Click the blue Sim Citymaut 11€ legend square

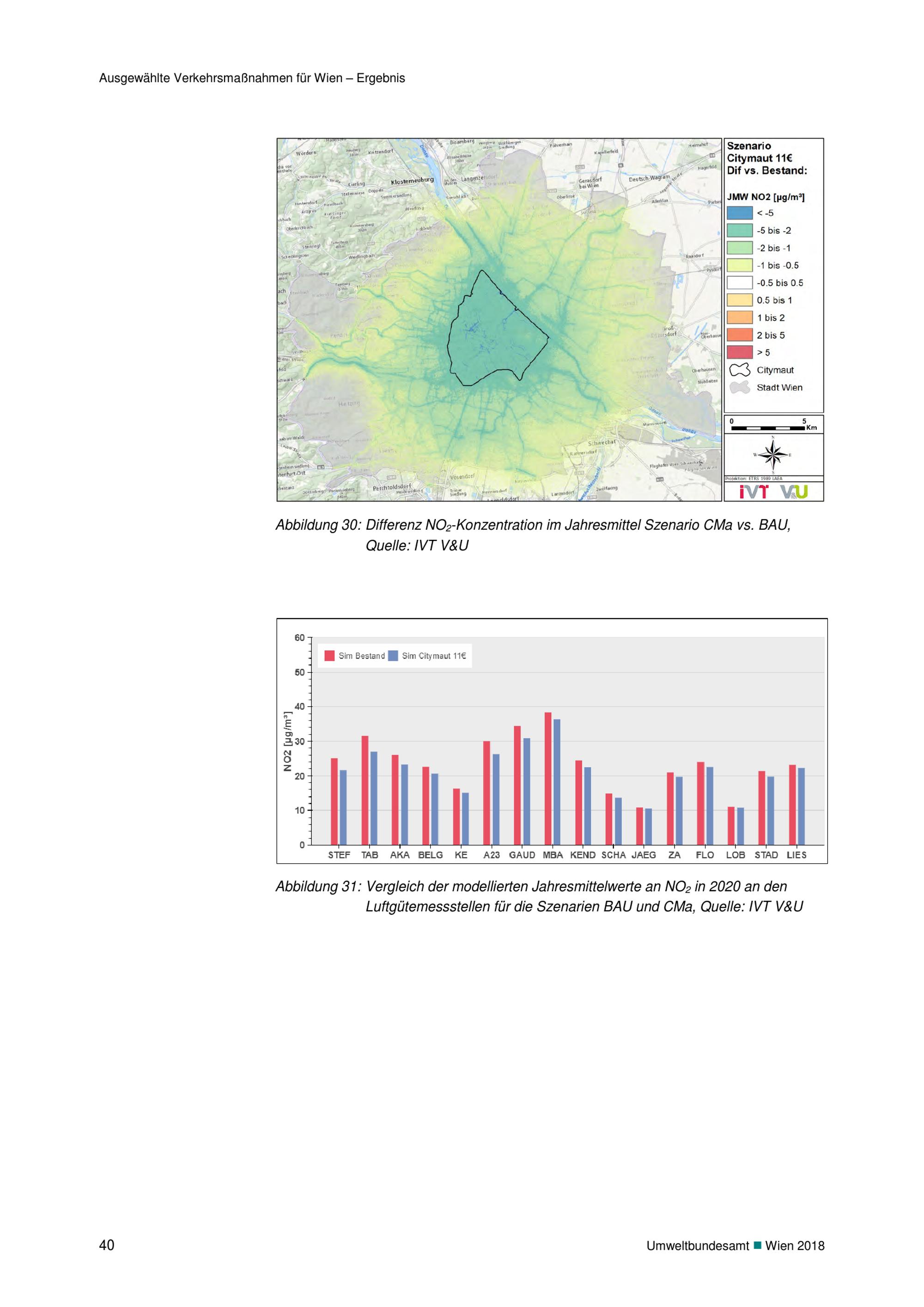coord(393,656)
